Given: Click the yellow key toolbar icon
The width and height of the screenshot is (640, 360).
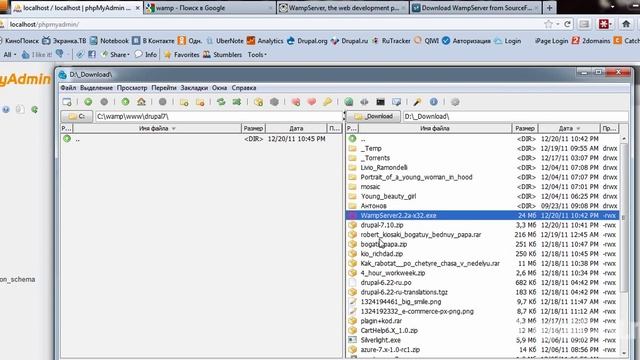Looking at the screenshot, I should (327, 102).
